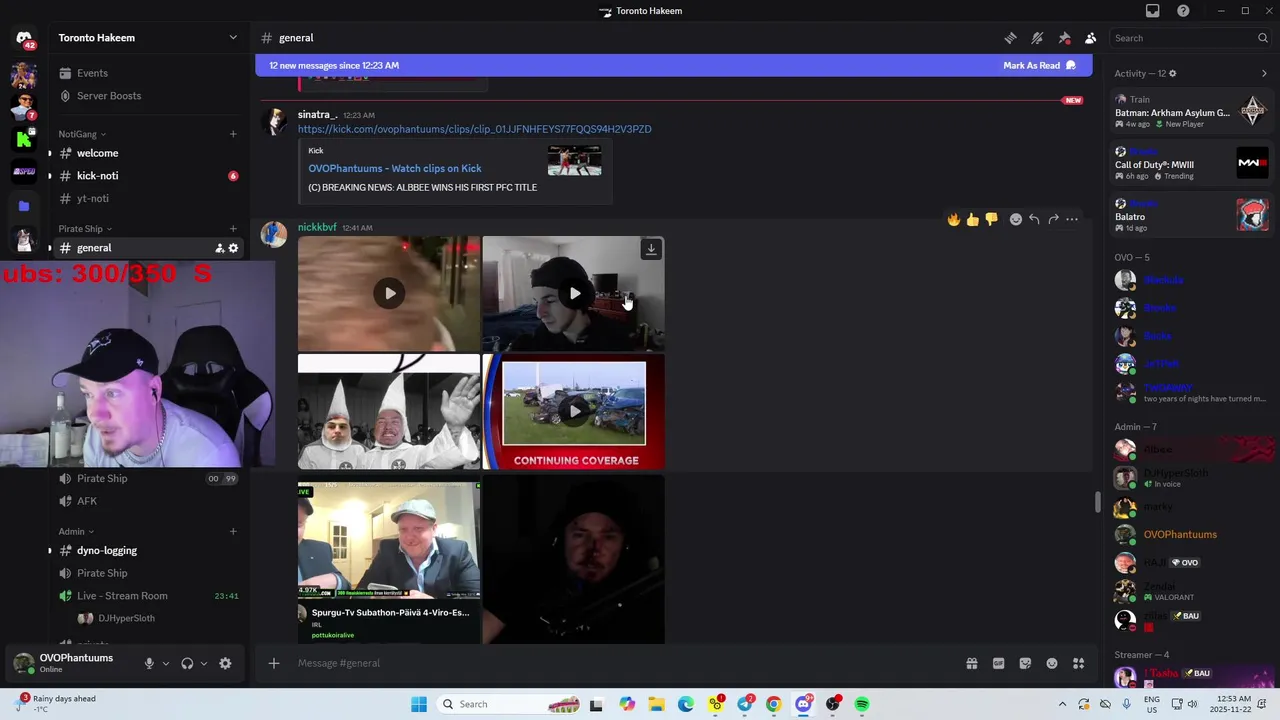Collapse the NotiGang category
The width and height of the screenshot is (1280, 720).
[x=83, y=134]
